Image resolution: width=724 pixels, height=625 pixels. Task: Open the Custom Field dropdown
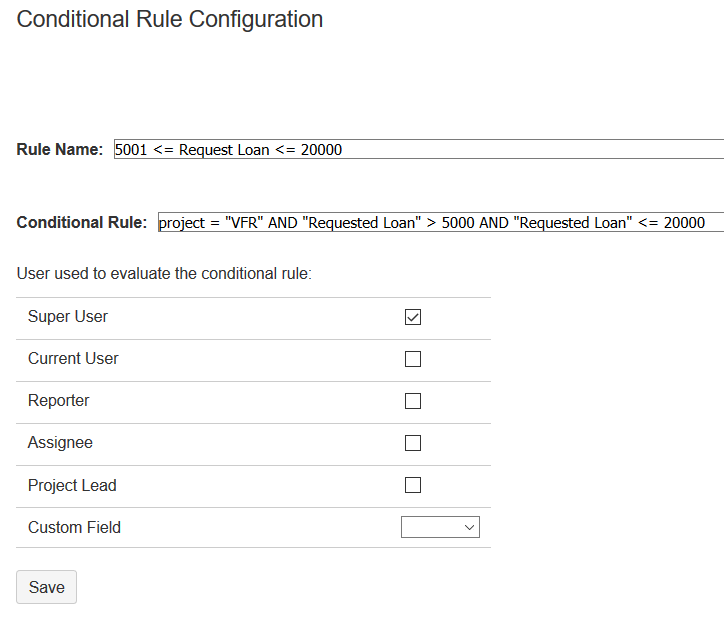tap(440, 527)
